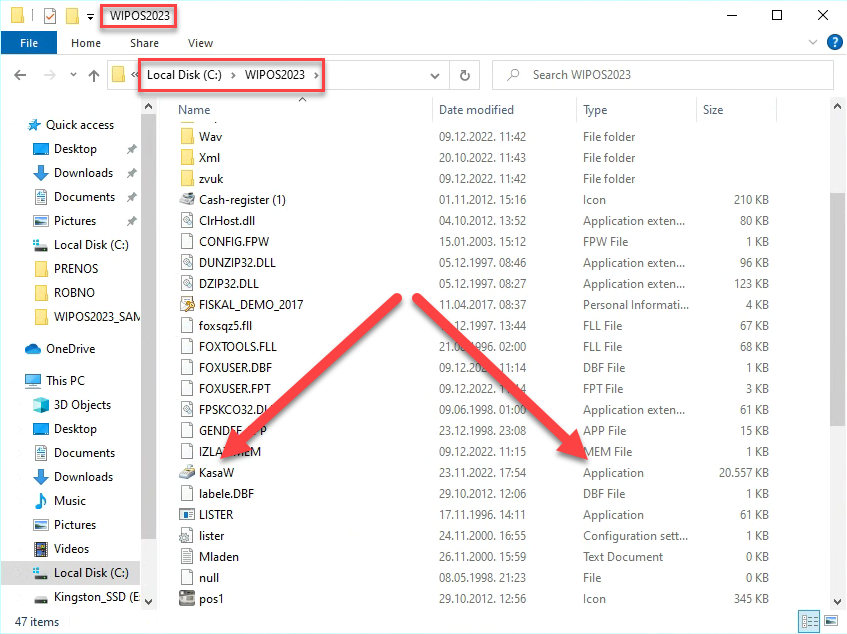Click the KasaW application icon

(186, 472)
